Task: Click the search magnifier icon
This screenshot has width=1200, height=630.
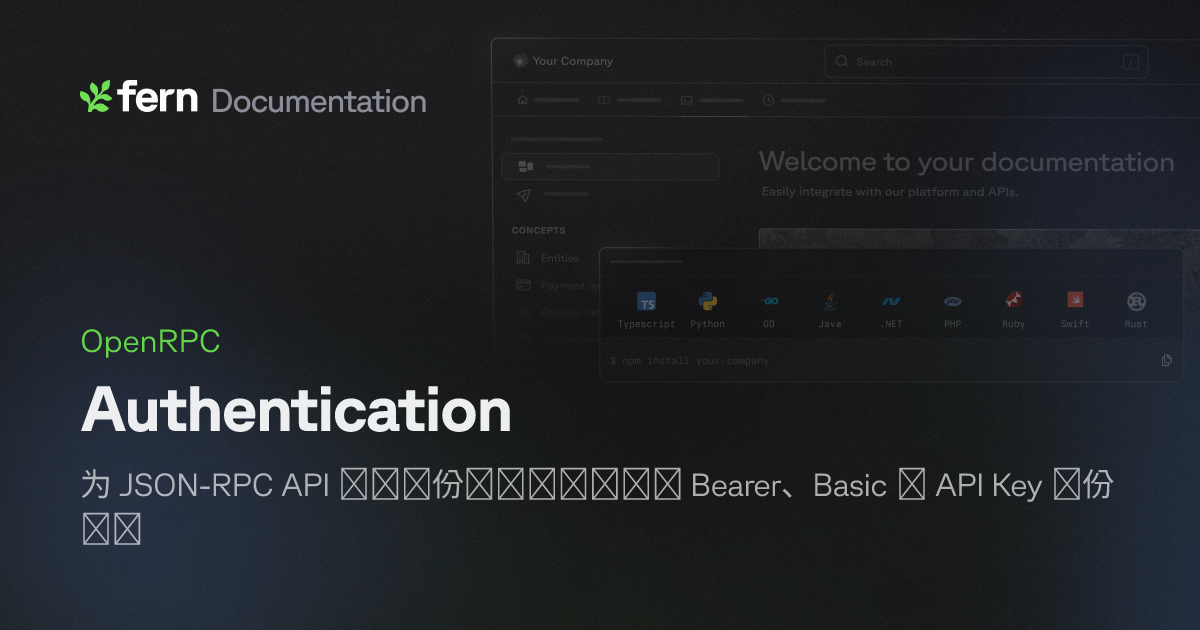Action: click(x=842, y=62)
